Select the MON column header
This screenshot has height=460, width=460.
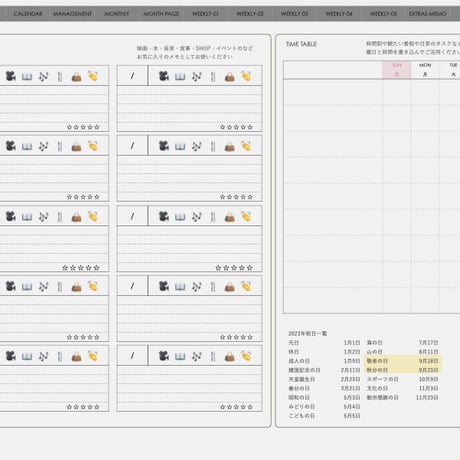point(425,69)
